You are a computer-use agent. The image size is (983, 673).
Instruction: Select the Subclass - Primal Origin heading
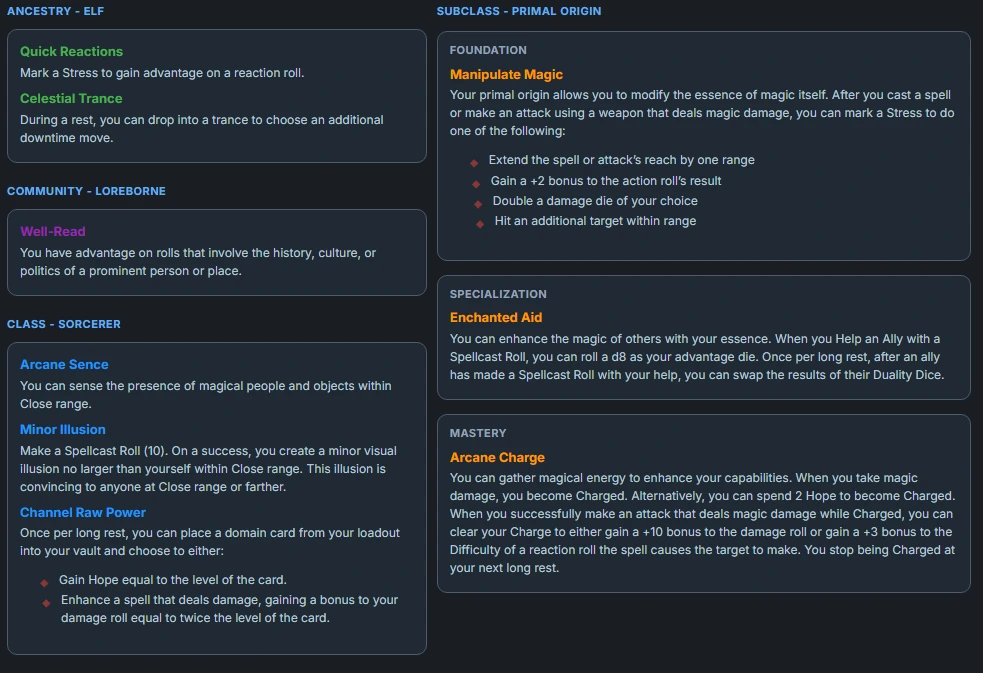click(519, 11)
